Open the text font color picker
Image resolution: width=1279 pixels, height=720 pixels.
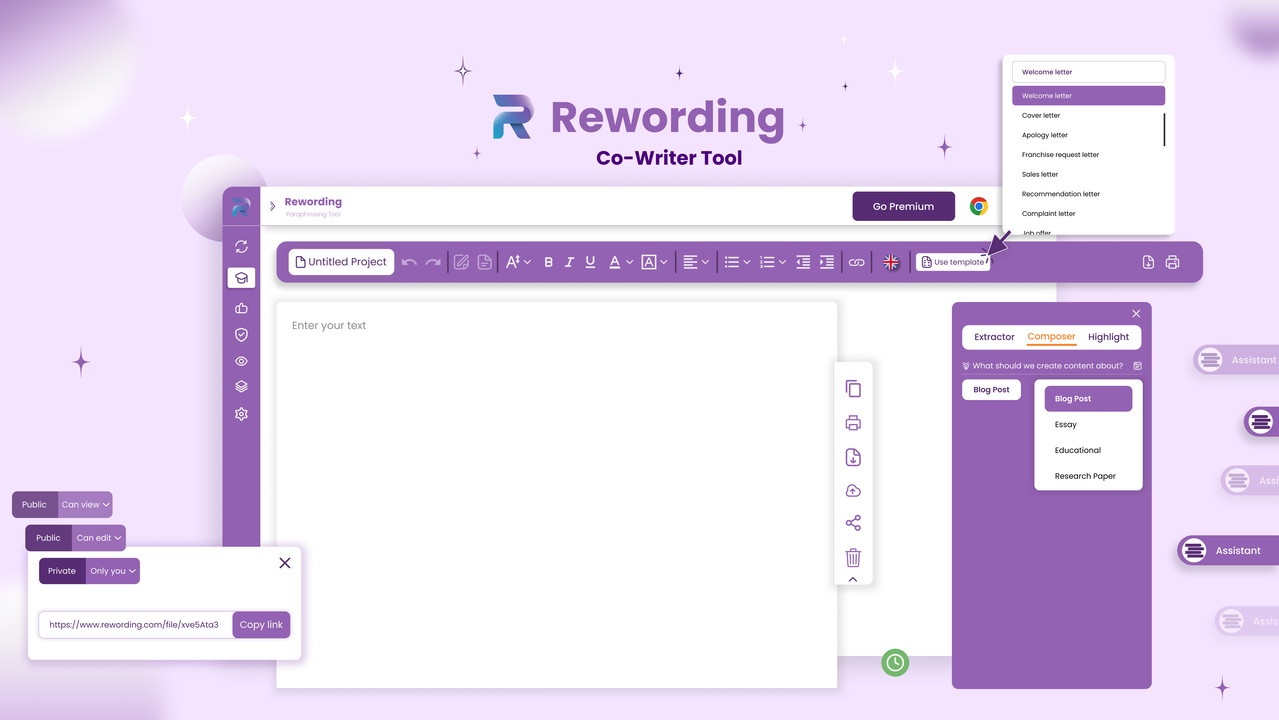(620, 262)
